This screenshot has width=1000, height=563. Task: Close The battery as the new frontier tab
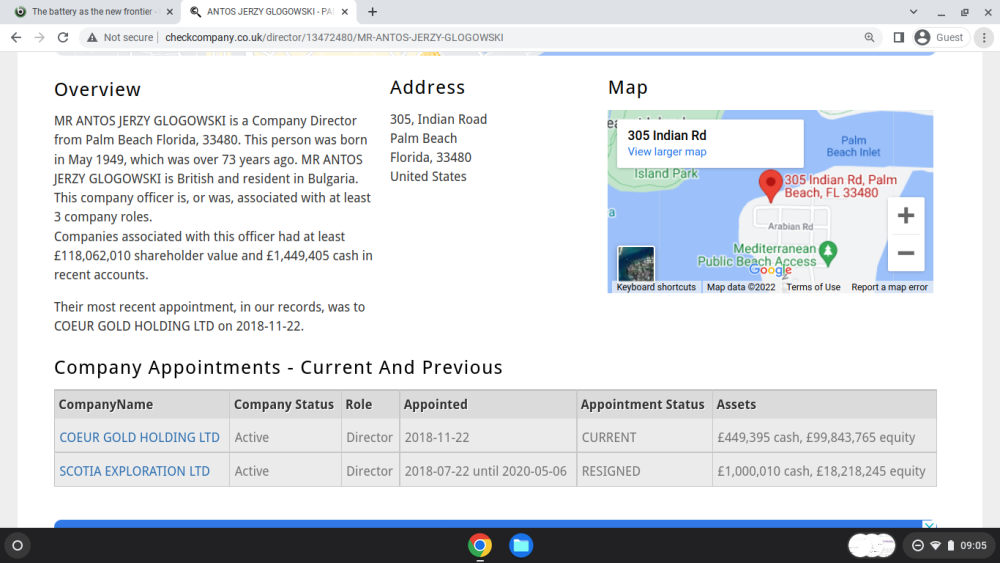point(170,11)
